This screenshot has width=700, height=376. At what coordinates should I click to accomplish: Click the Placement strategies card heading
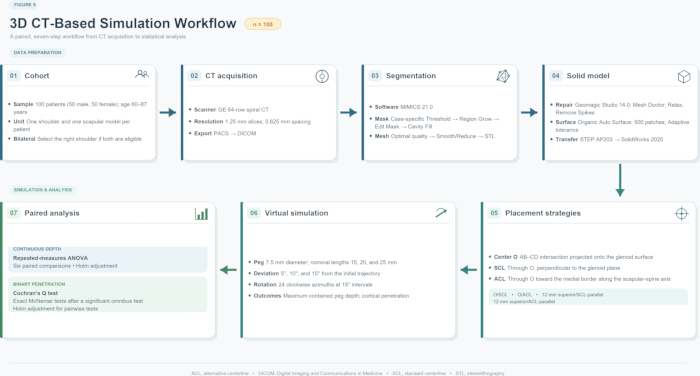tap(543, 213)
